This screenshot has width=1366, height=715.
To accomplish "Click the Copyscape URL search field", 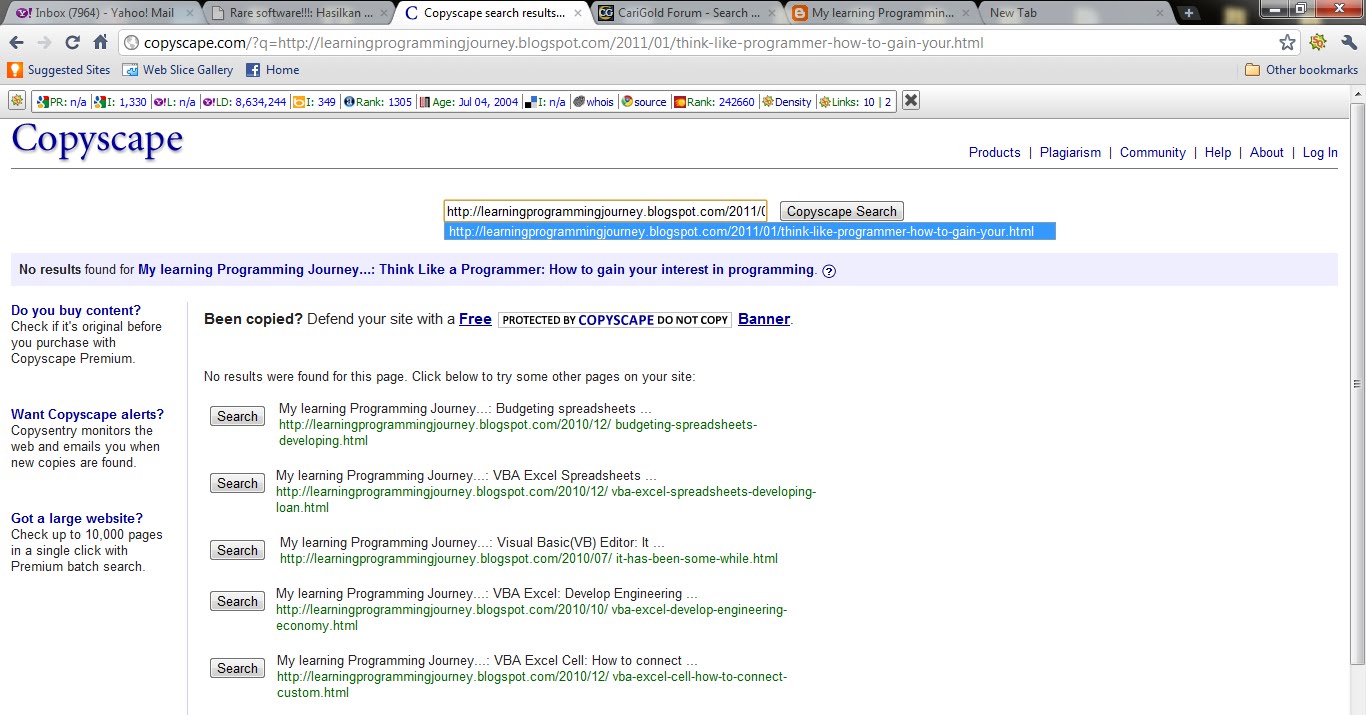I will 606,211.
